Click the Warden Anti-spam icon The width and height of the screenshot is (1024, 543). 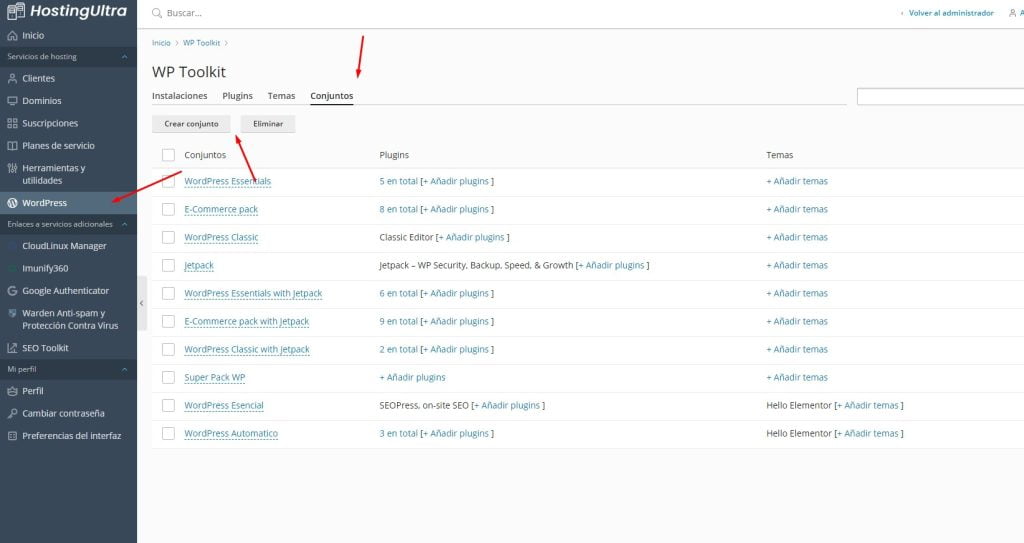point(12,313)
